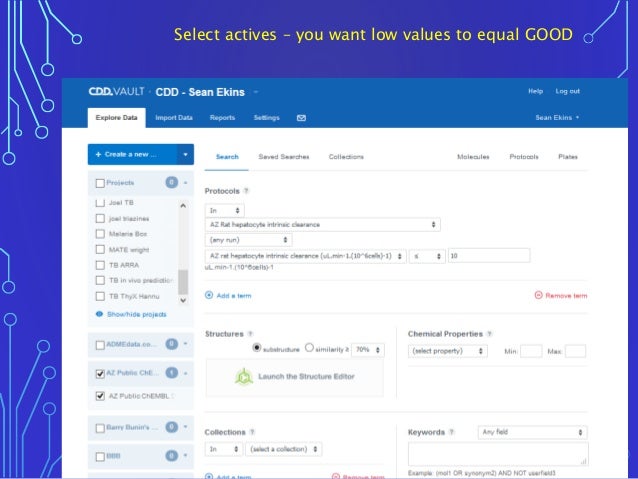
Task: Open the Reports tab
Action: (222, 118)
